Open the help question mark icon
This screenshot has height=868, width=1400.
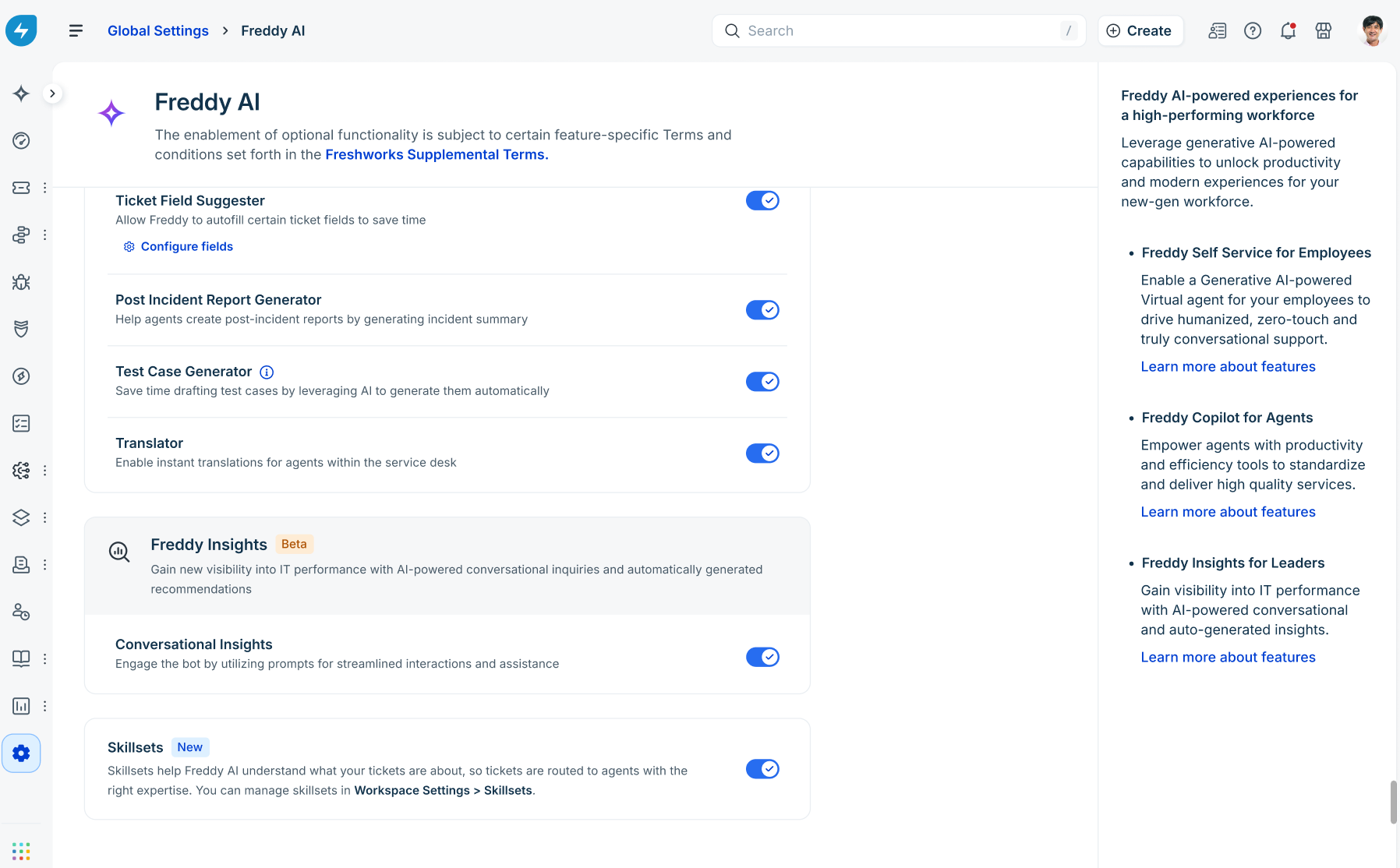point(1253,30)
